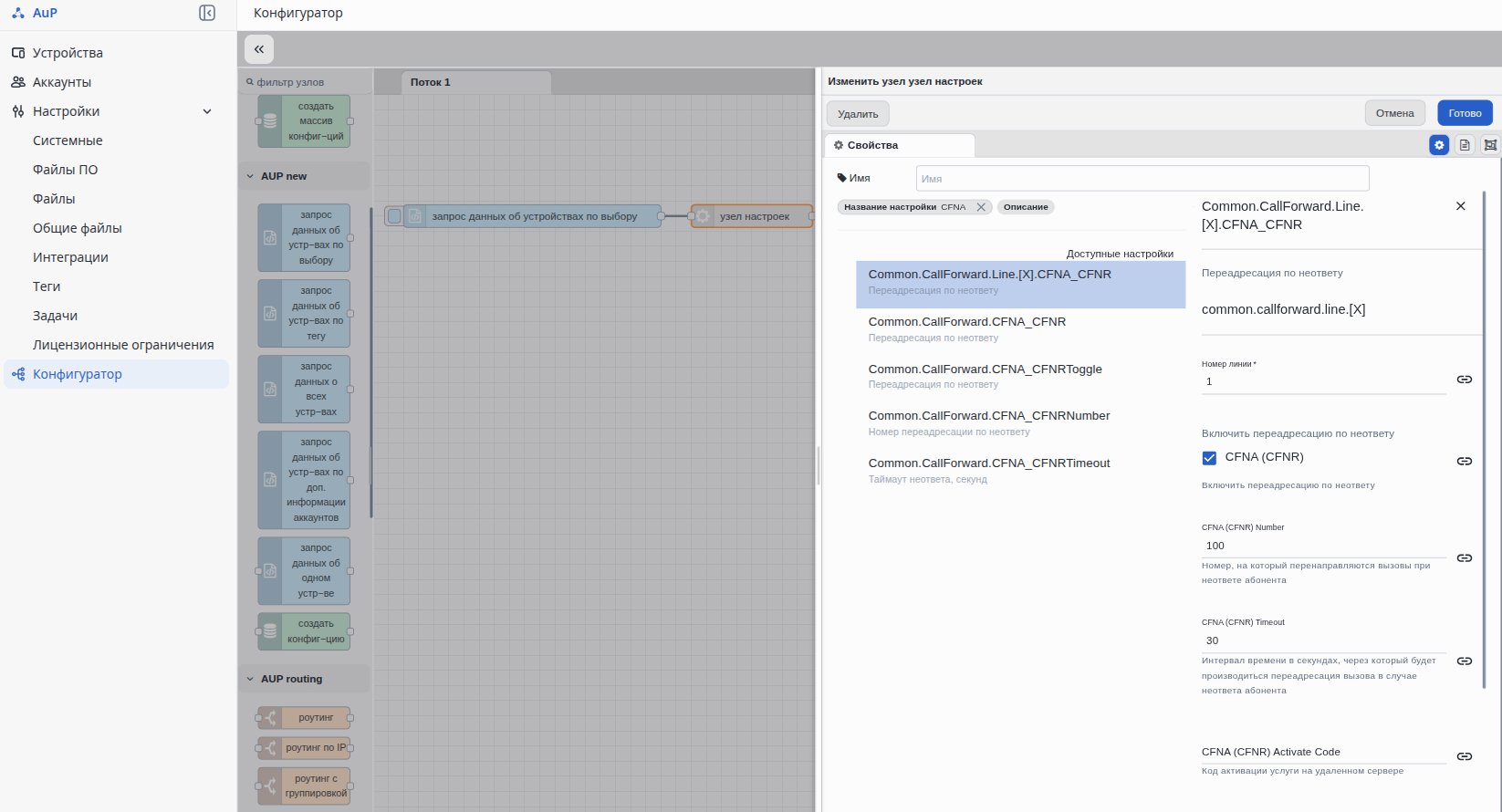Click the settings panel vertical scrollbar
The width and height of the screenshot is (1502, 812).
pyautogui.click(x=1485, y=440)
